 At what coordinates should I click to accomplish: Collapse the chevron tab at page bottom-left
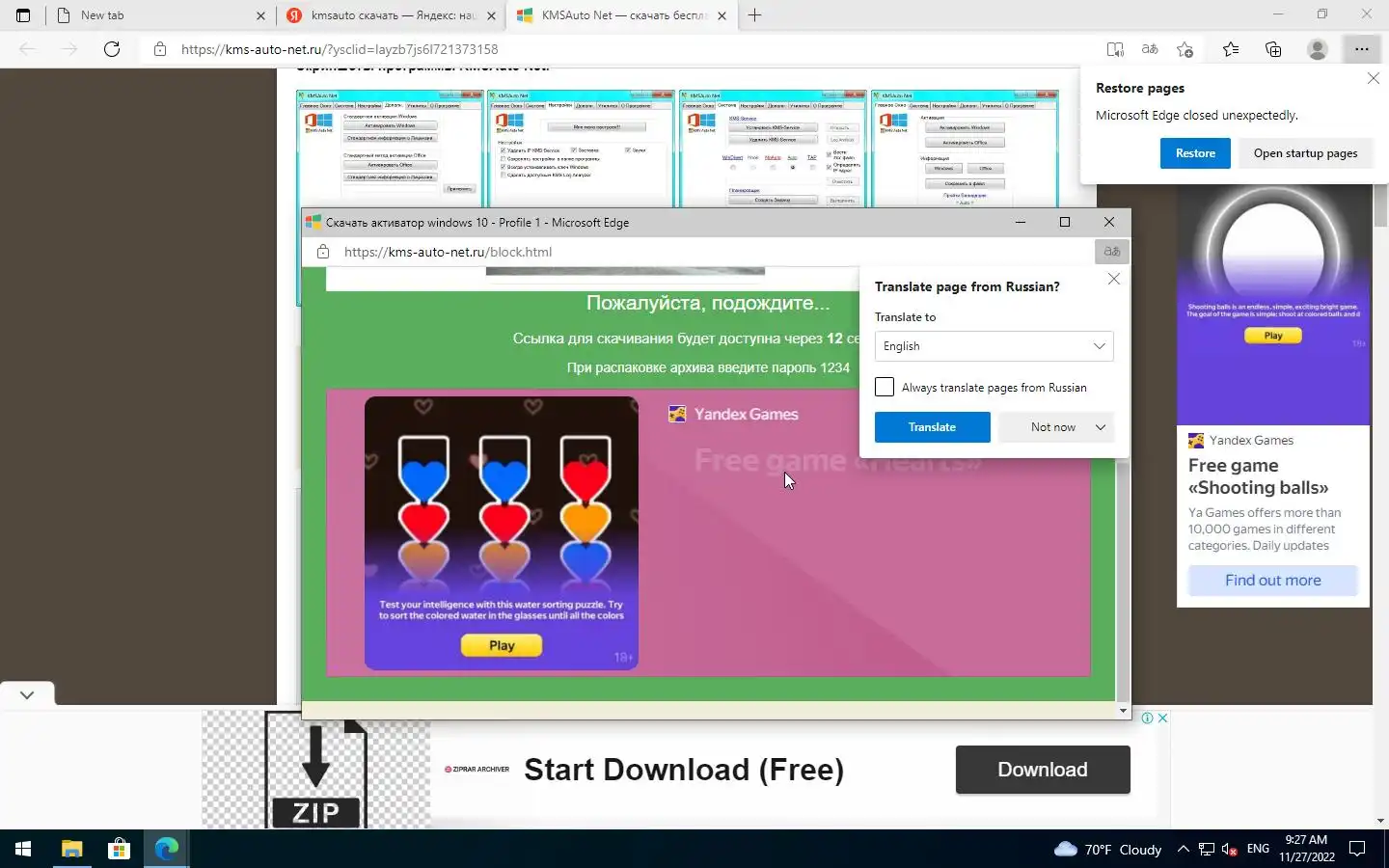coord(27,694)
